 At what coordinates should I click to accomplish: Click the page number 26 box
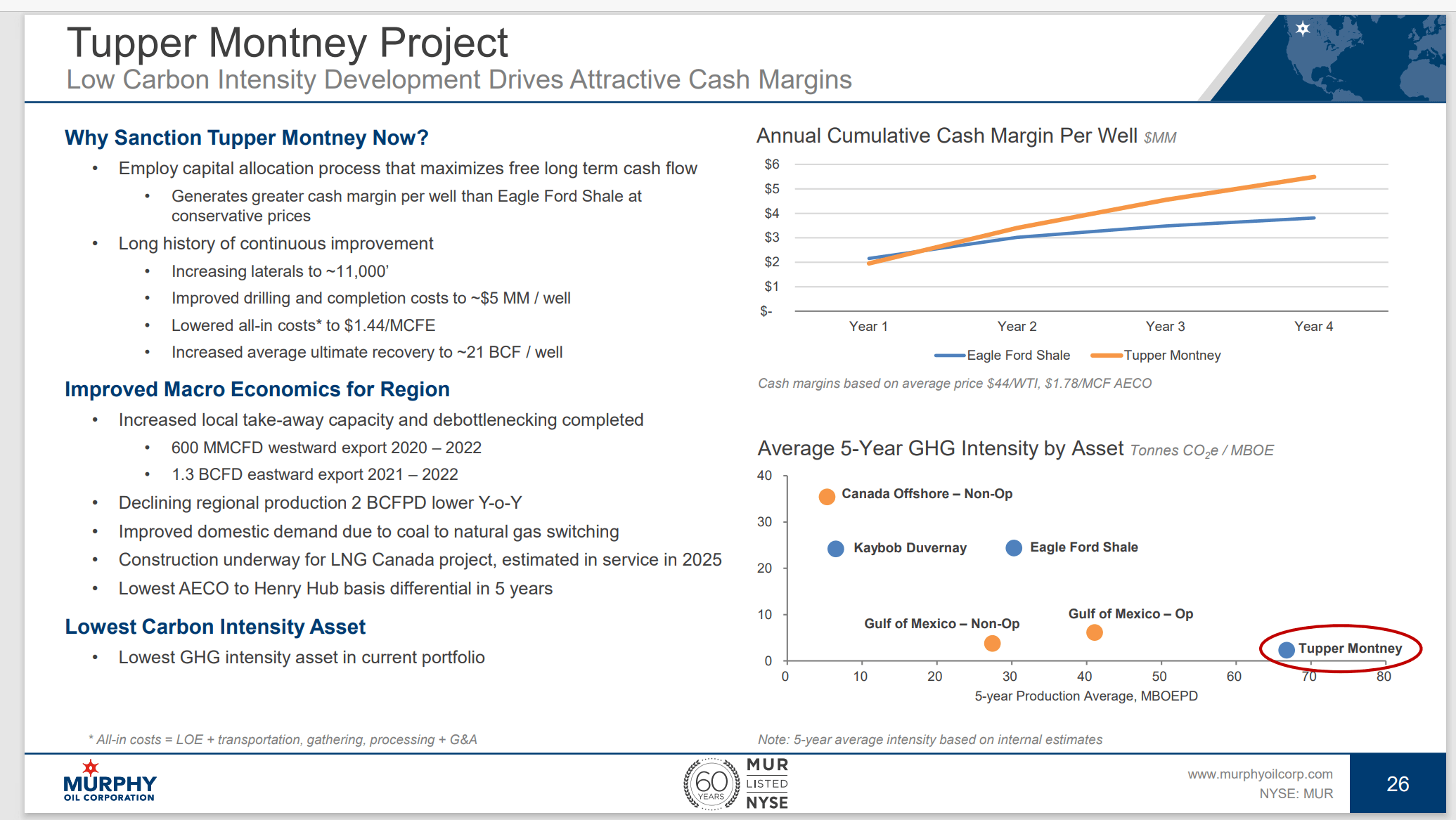pos(1398,782)
